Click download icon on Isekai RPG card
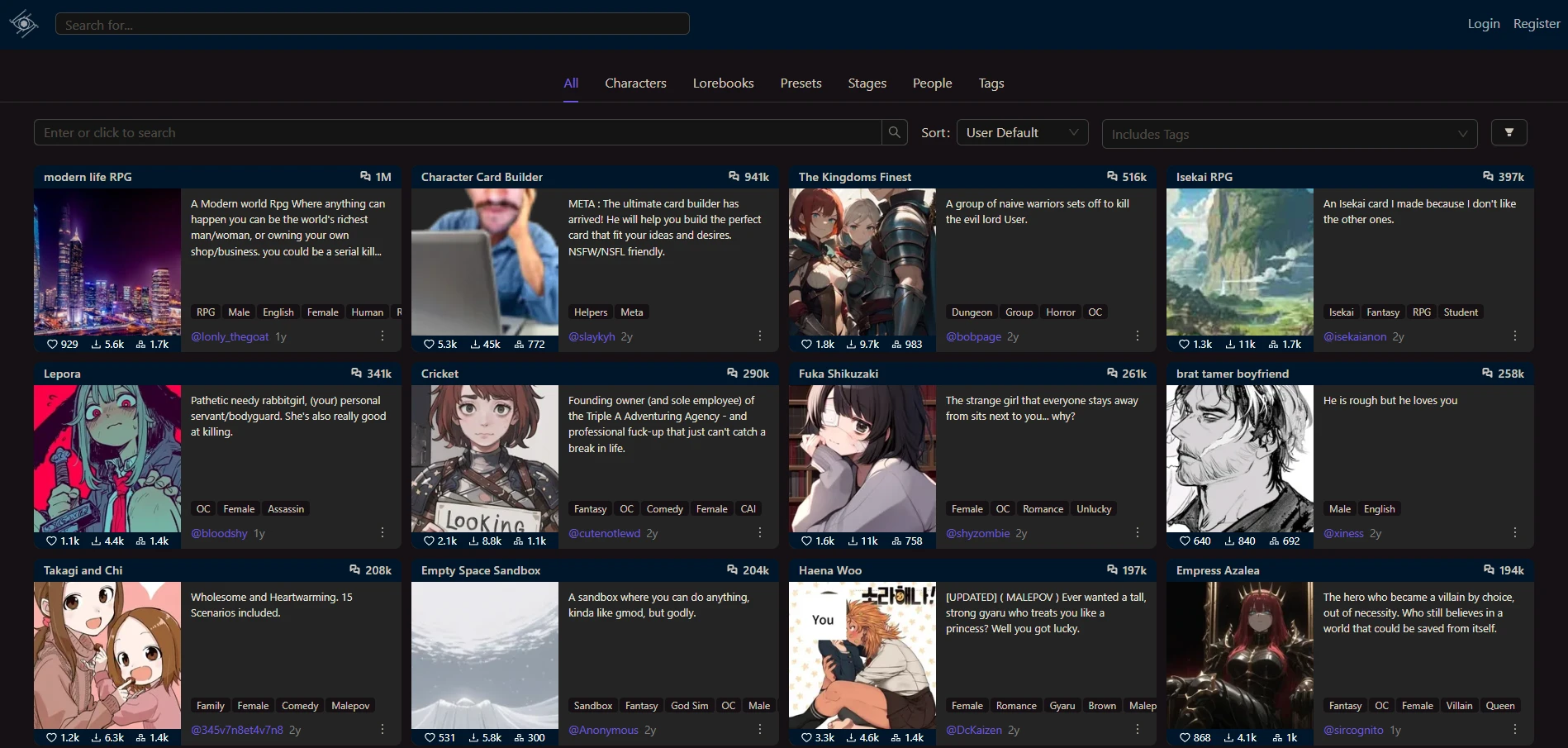Viewport: 1568px width, 748px height. click(1231, 344)
